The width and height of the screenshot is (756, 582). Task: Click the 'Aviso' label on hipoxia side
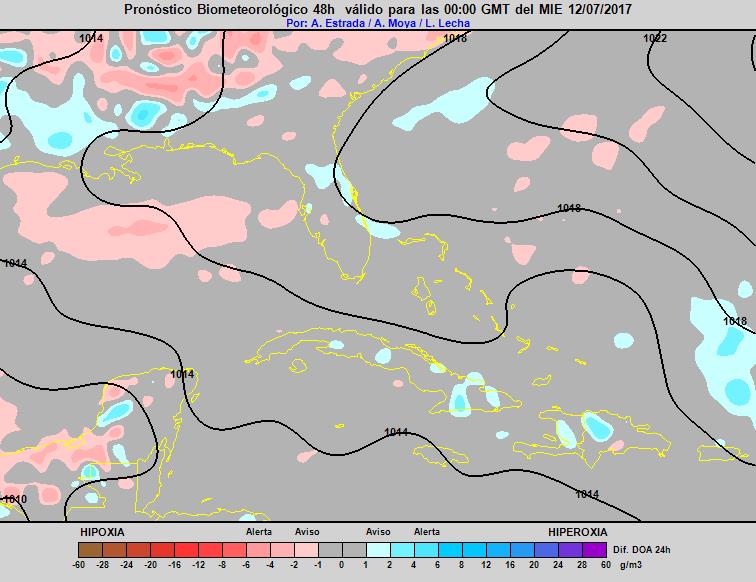coord(307,532)
